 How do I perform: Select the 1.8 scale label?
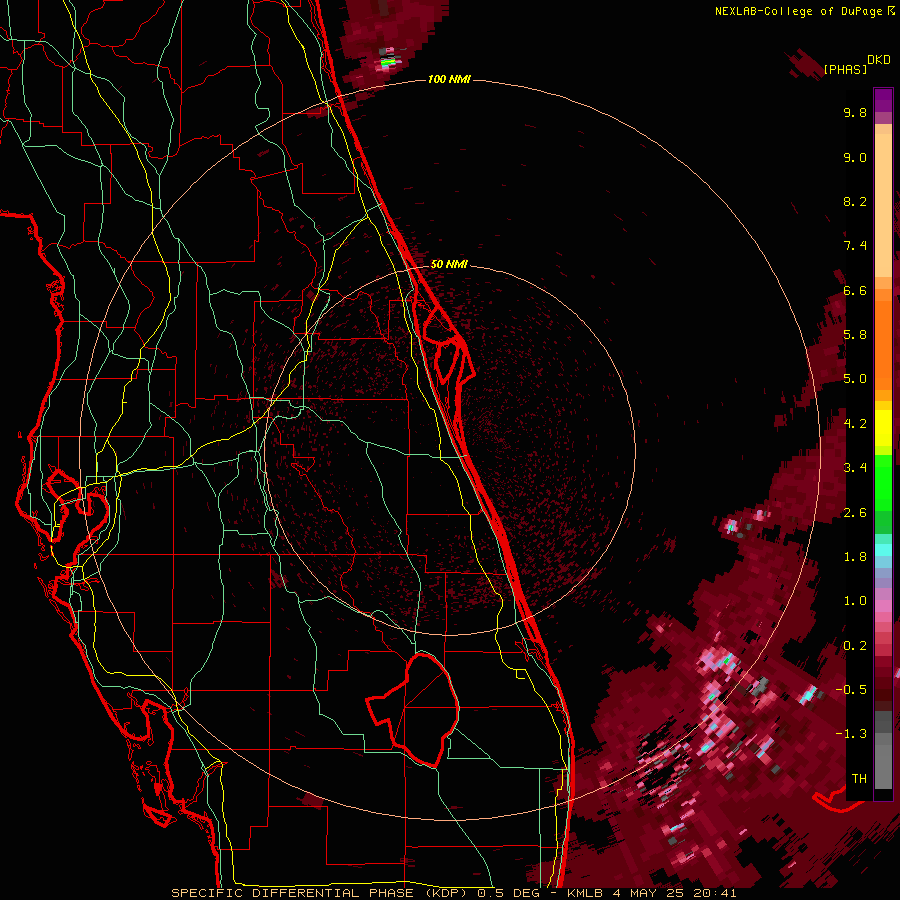(855, 557)
